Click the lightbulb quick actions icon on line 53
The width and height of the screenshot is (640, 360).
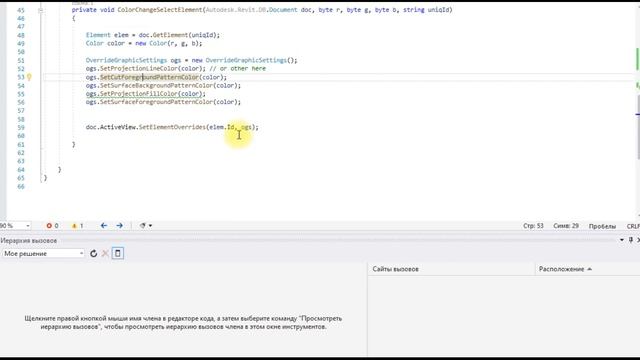pyautogui.click(x=29, y=77)
